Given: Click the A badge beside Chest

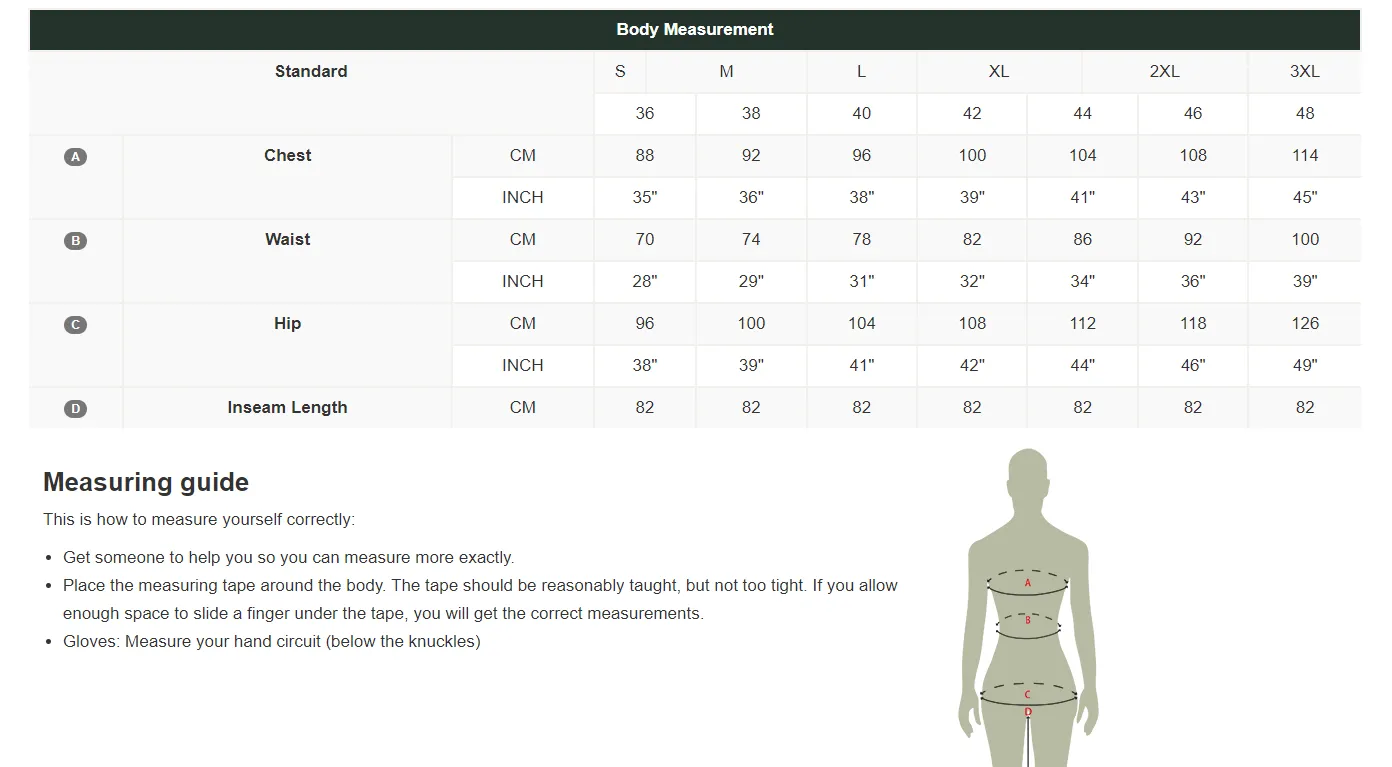Looking at the screenshot, I should 75,157.
